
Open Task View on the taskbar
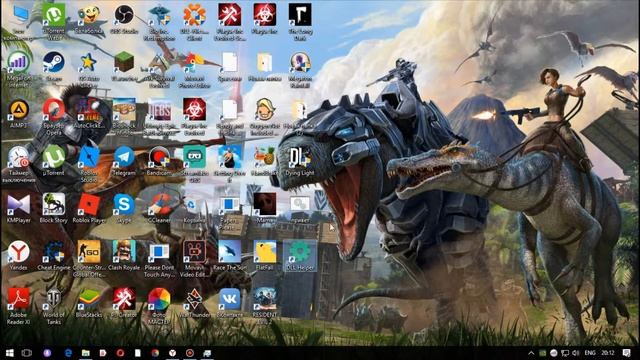click(27, 353)
